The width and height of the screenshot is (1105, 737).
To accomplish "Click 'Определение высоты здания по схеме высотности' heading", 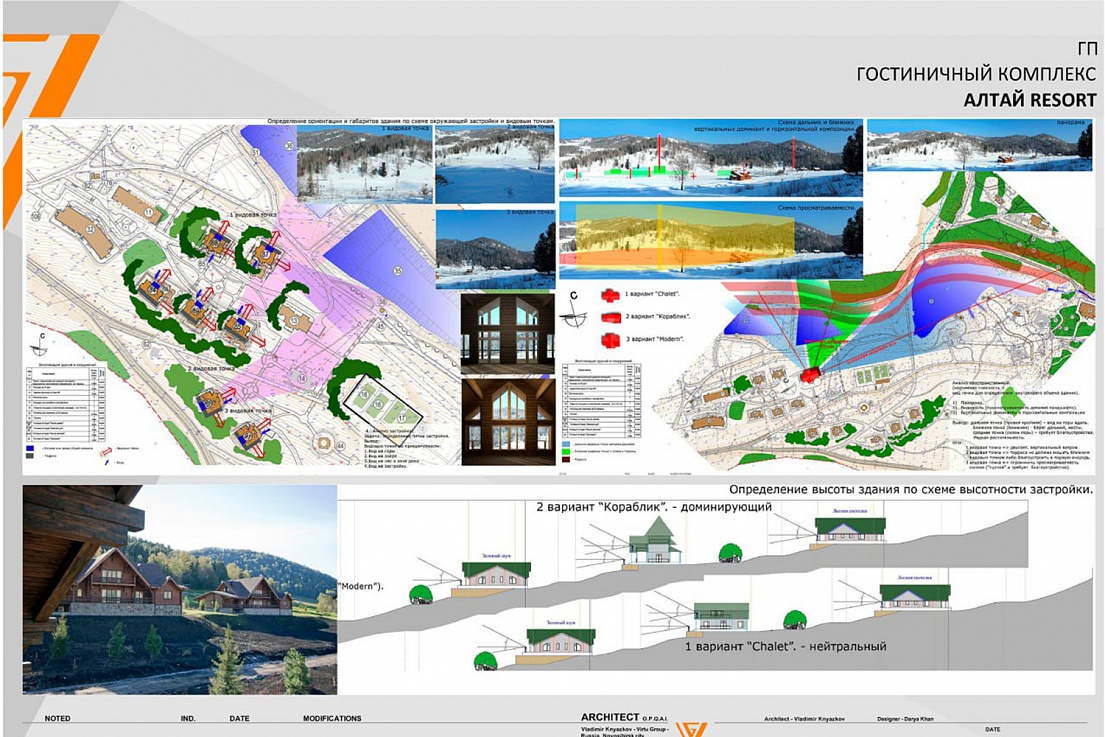I will 911,489.
